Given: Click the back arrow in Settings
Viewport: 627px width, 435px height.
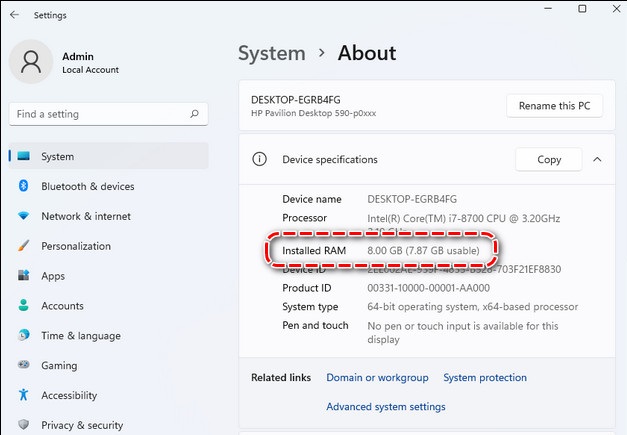Looking at the screenshot, I should coord(14,15).
